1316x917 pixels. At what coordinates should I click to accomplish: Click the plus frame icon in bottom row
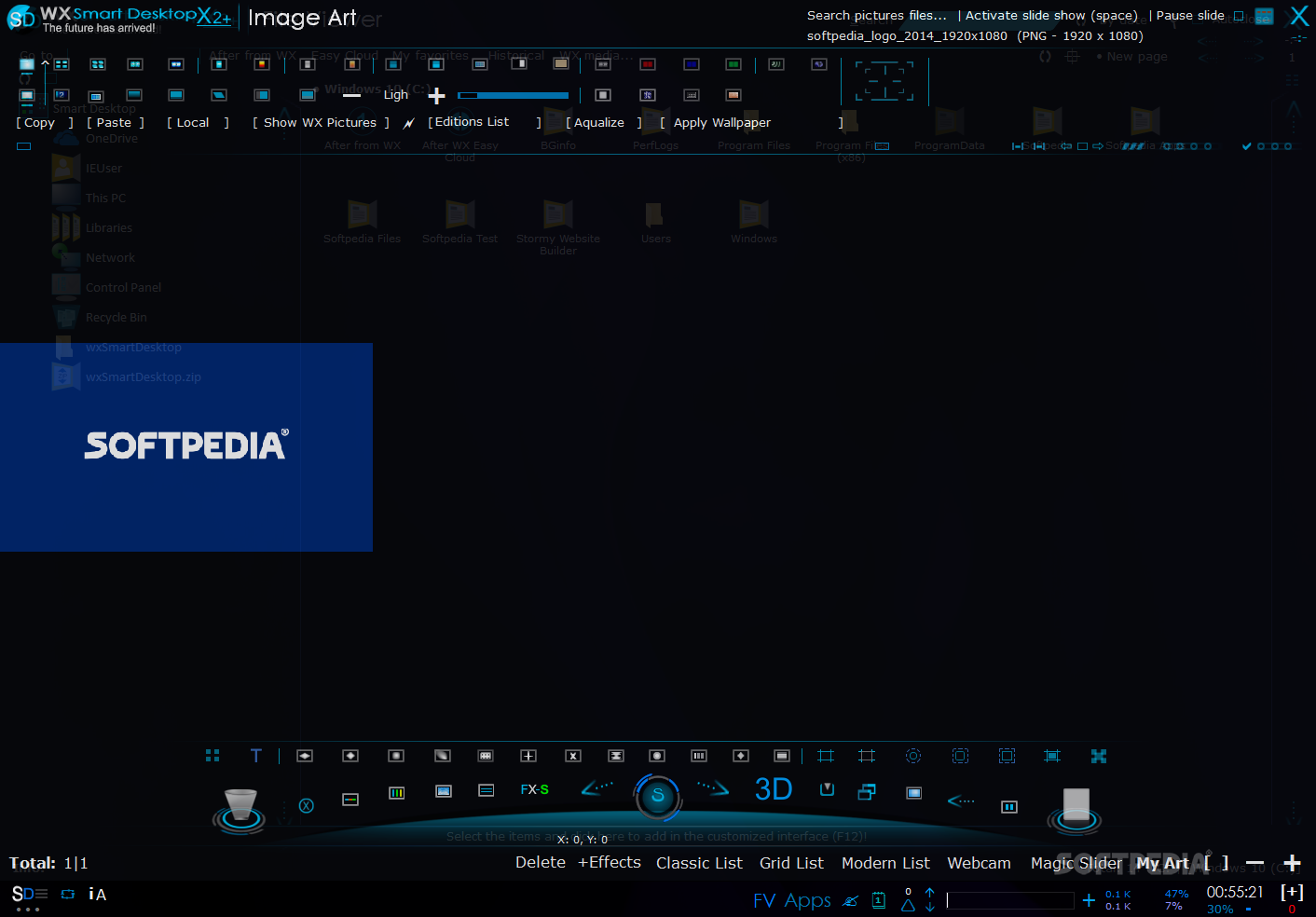(528, 756)
